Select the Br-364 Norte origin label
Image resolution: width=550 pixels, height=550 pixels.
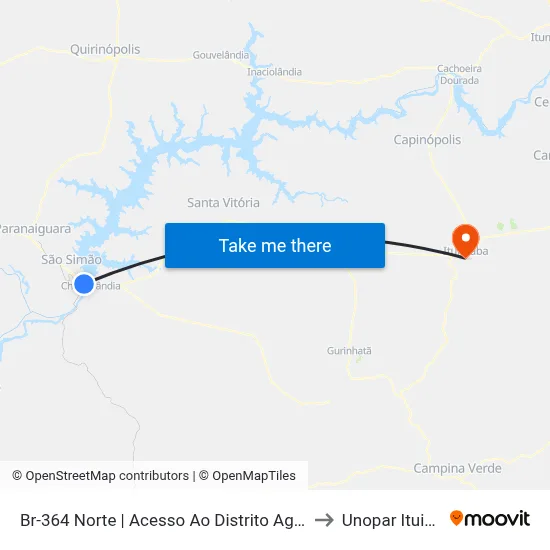[x=162, y=520]
